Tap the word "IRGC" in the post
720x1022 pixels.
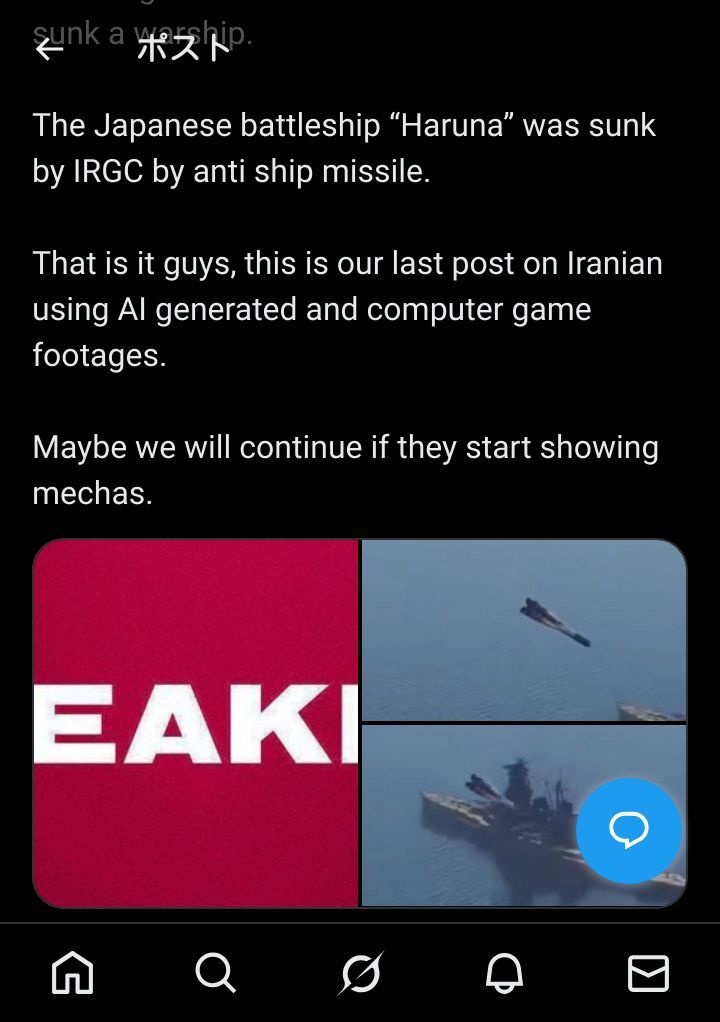108,171
